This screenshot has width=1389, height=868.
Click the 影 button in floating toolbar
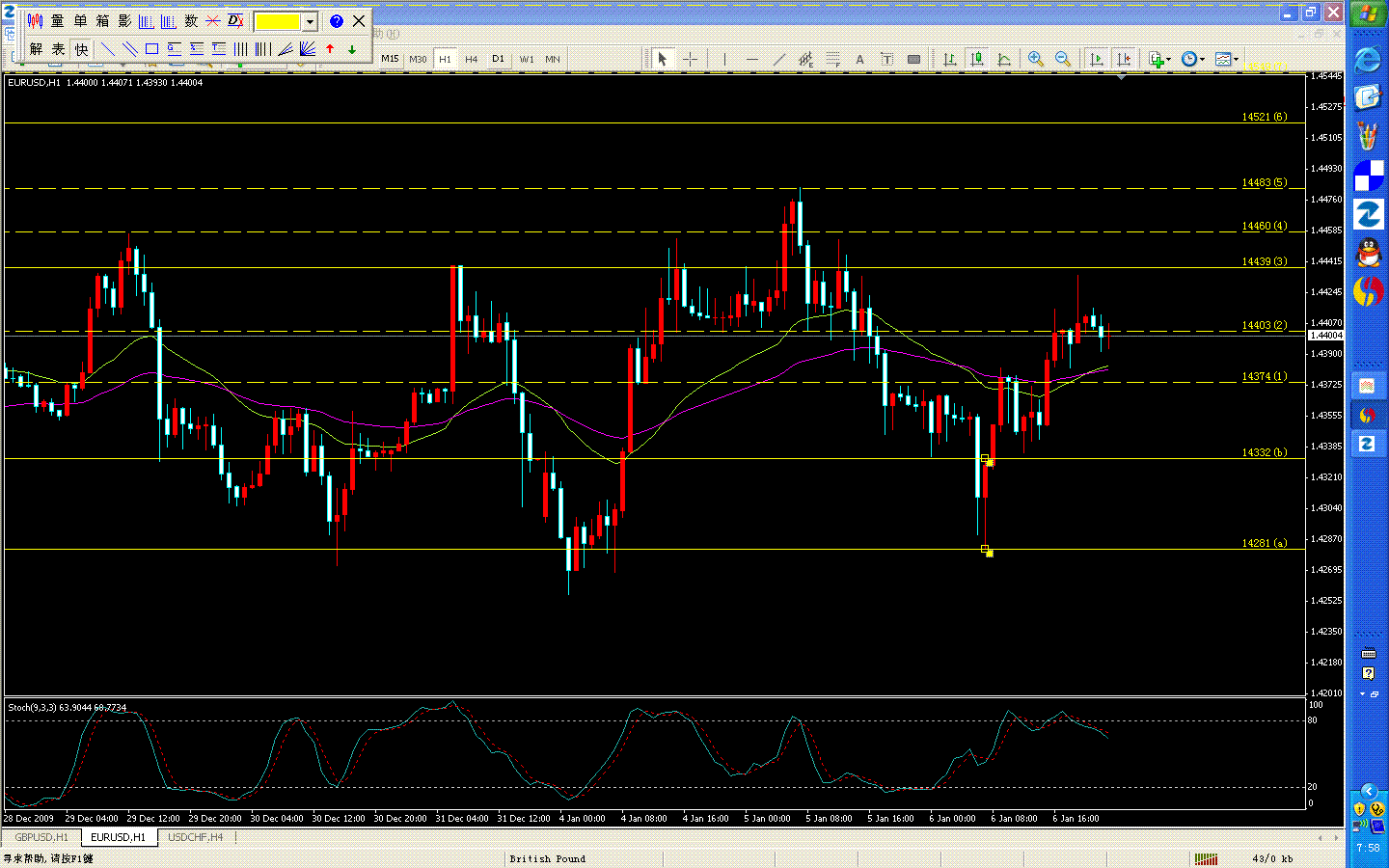124,21
